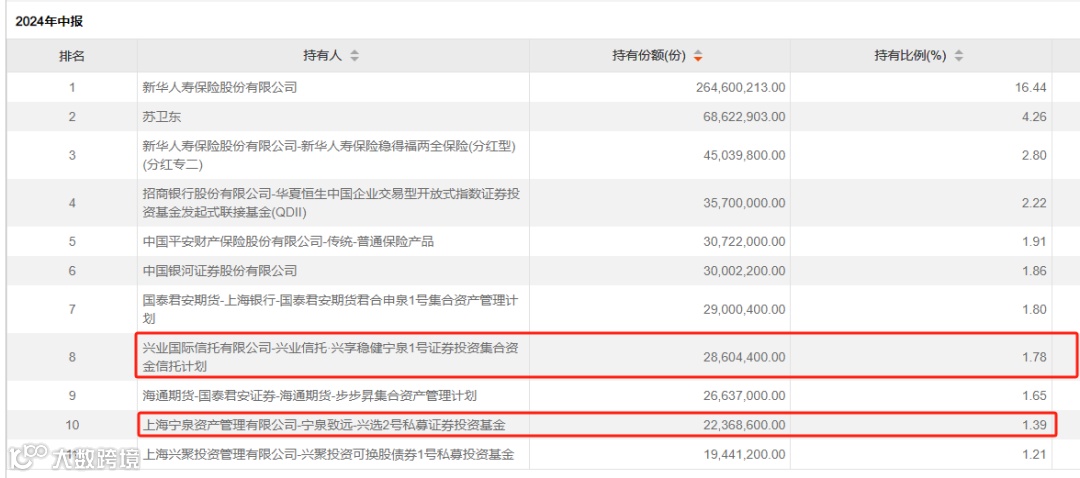Select rank number 10 cell

[x=72, y=426]
